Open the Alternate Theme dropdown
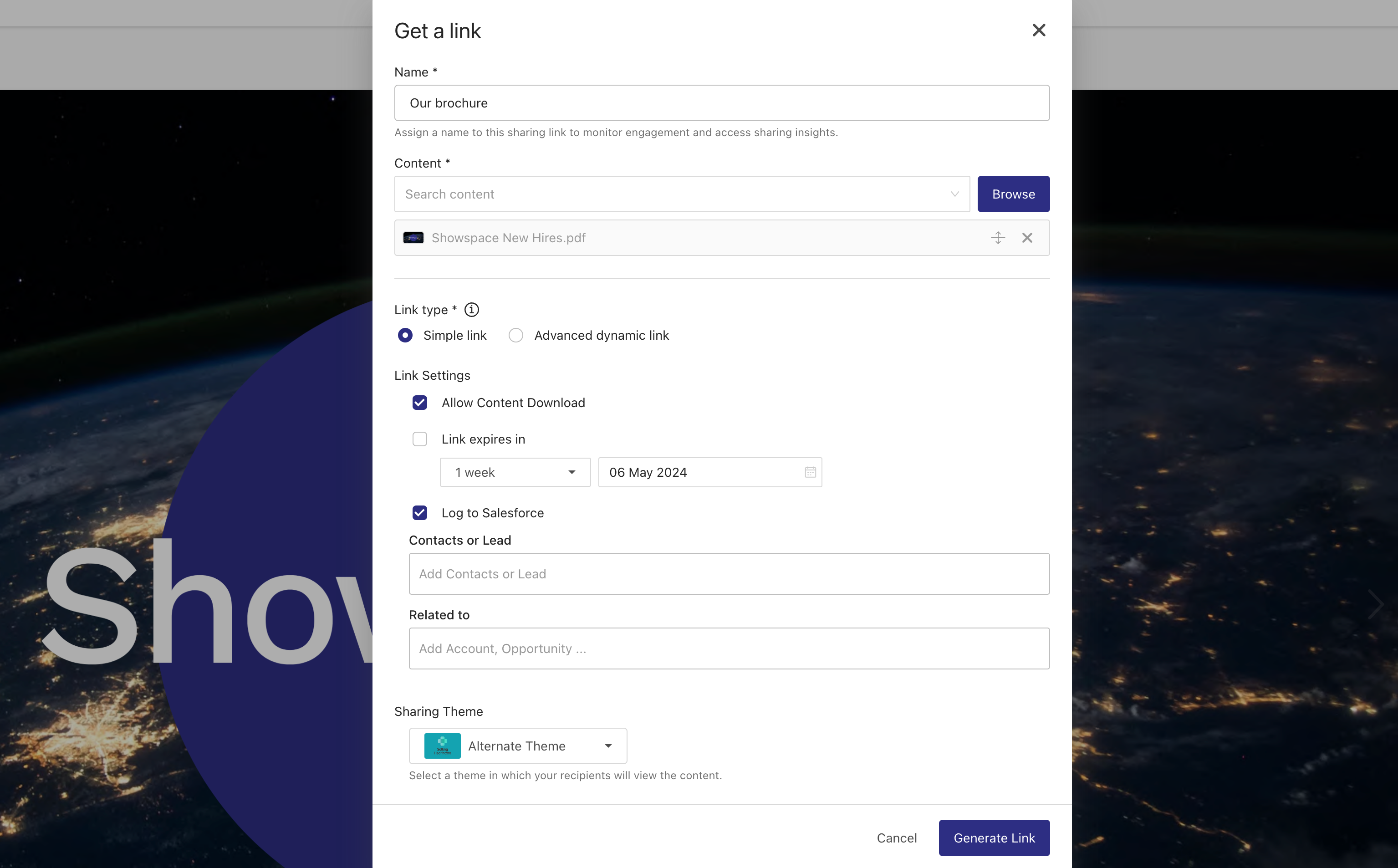 [518, 745]
